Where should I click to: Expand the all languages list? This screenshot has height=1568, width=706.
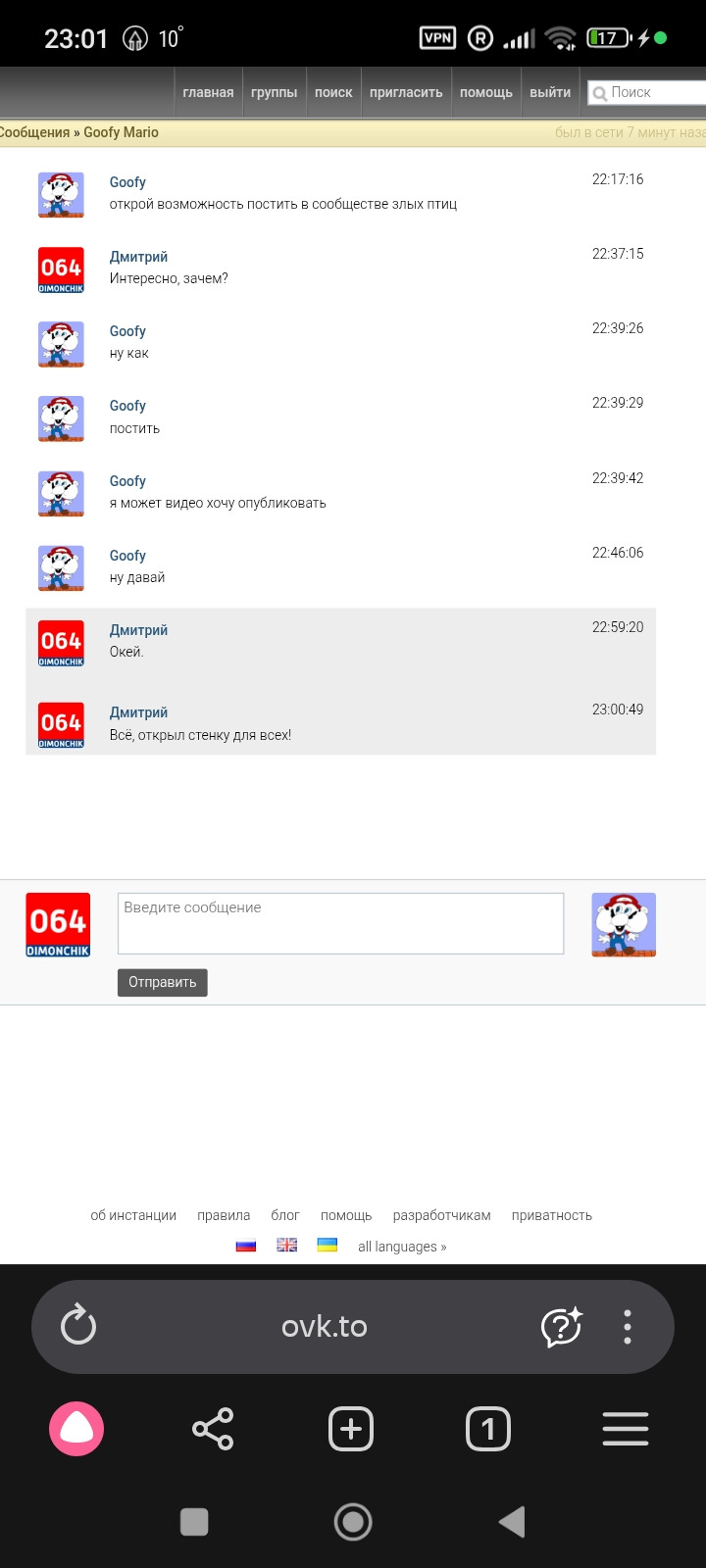click(x=402, y=1247)
